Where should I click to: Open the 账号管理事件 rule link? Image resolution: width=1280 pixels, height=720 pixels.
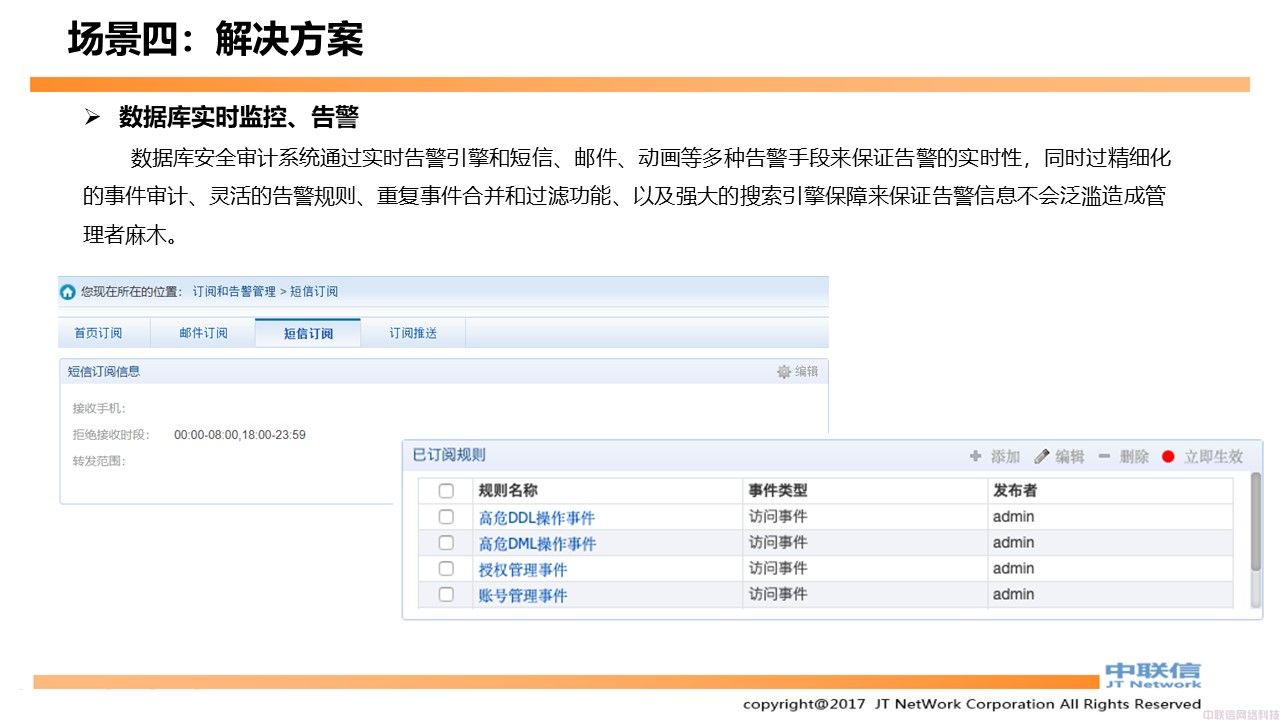(x=523, y=596)
